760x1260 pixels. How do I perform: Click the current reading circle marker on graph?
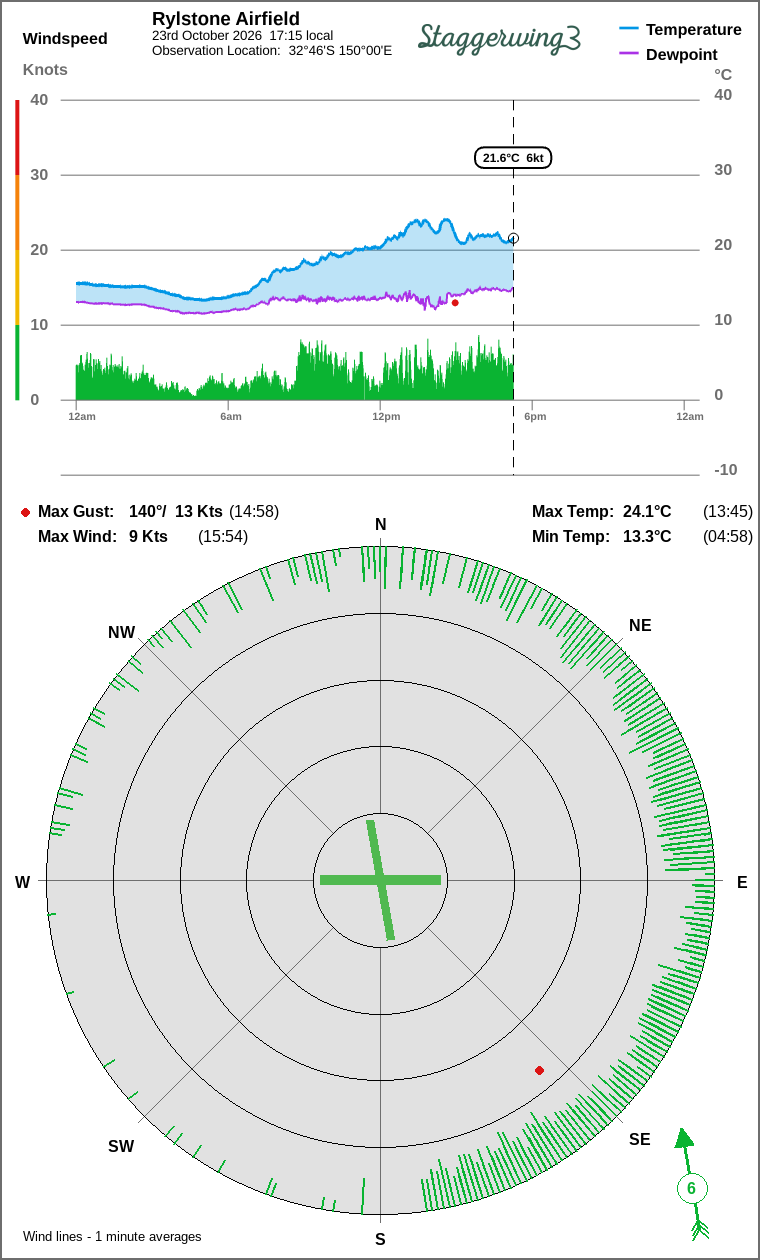pos(514,239)
